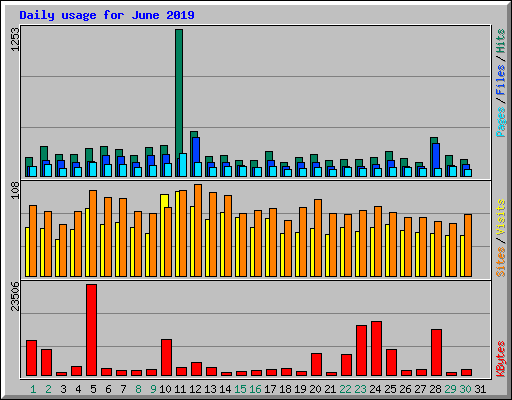512x400 pixels.
Task: Select the red KBytes bar for day 23
Action: 361,351
